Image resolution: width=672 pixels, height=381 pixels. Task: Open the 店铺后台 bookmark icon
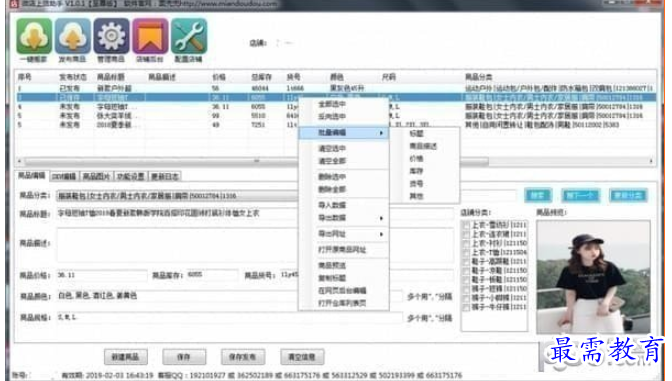click(x=150, y=36)
